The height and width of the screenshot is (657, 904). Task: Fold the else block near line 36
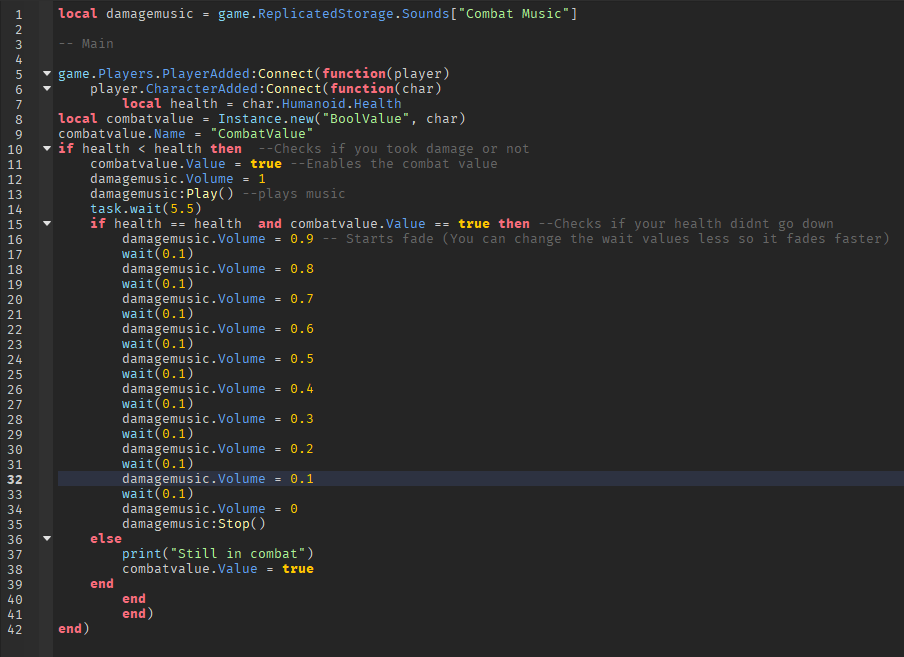[46, 538]
